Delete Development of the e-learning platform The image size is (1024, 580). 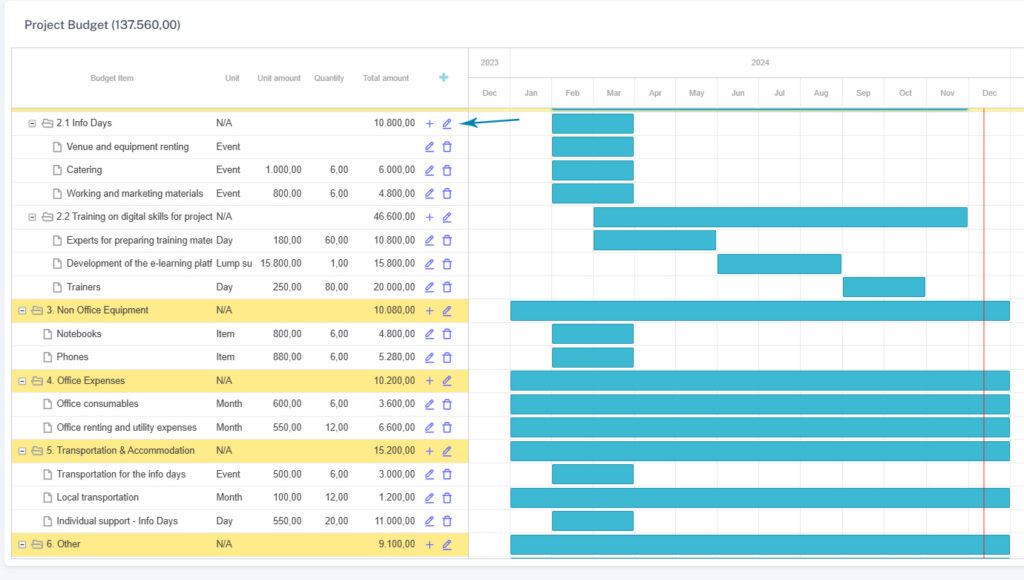447,264
